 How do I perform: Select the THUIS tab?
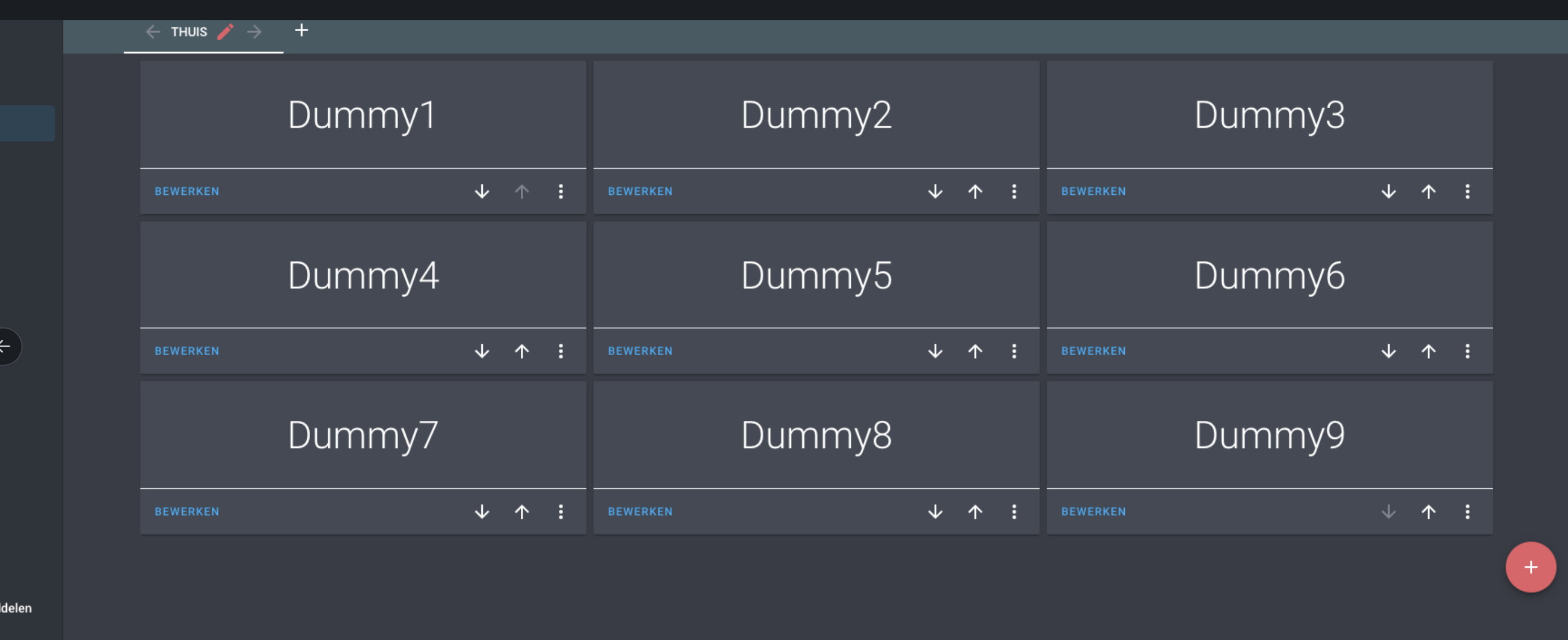click(188, 32)
